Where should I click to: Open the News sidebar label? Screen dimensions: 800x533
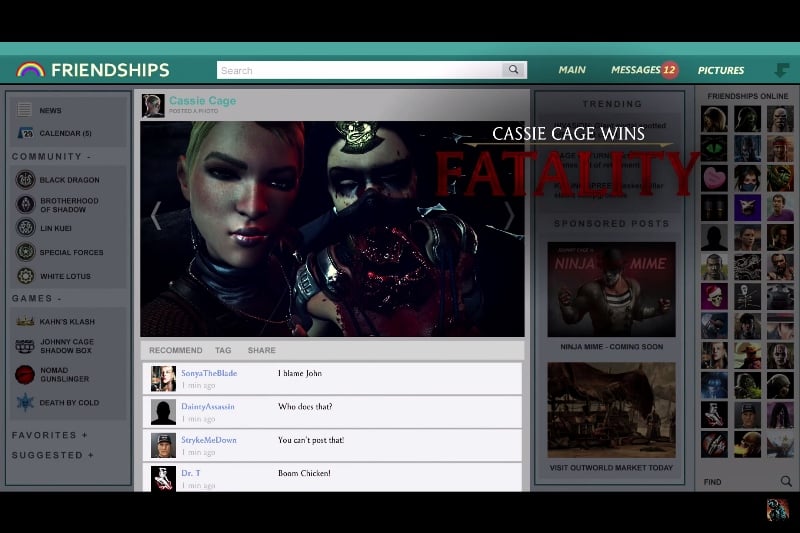(x=50, y=110)
